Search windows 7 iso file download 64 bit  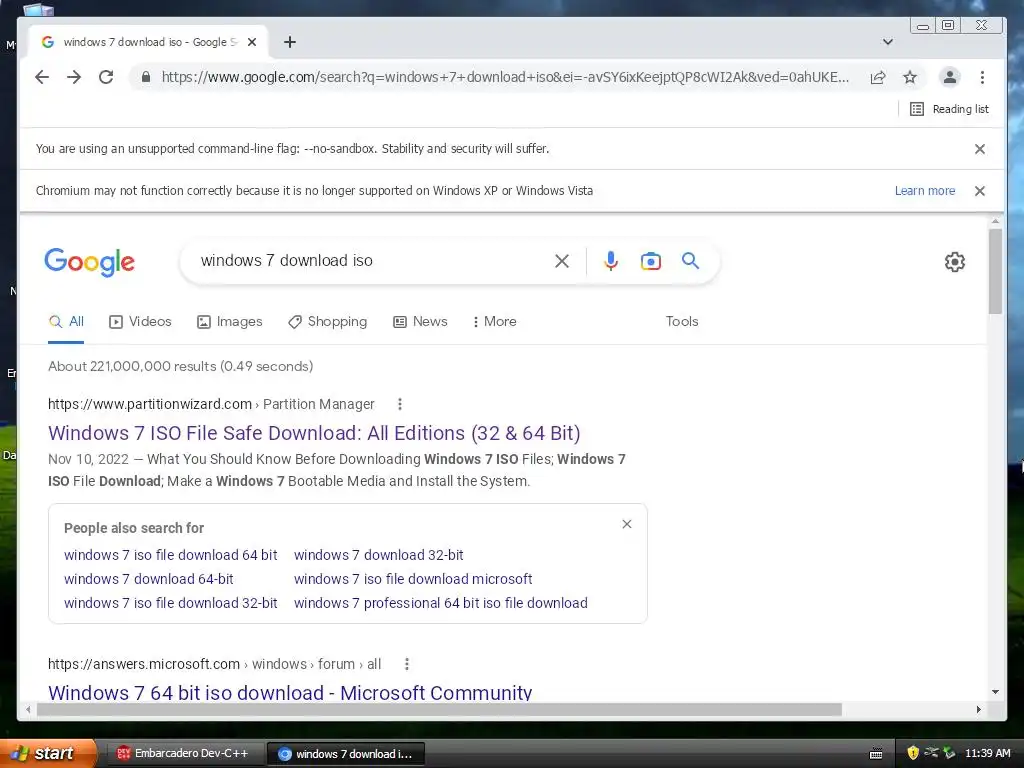pyautogui.click(x=170, y=555)
